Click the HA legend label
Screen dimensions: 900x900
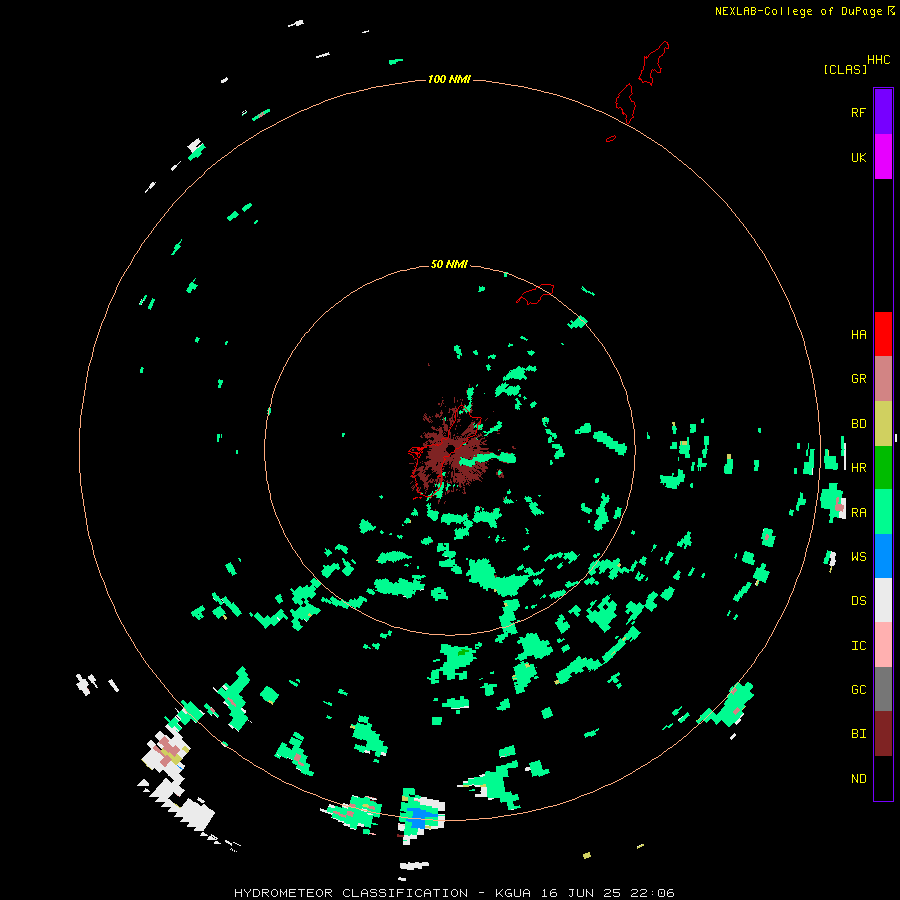(x=858, y=335)
